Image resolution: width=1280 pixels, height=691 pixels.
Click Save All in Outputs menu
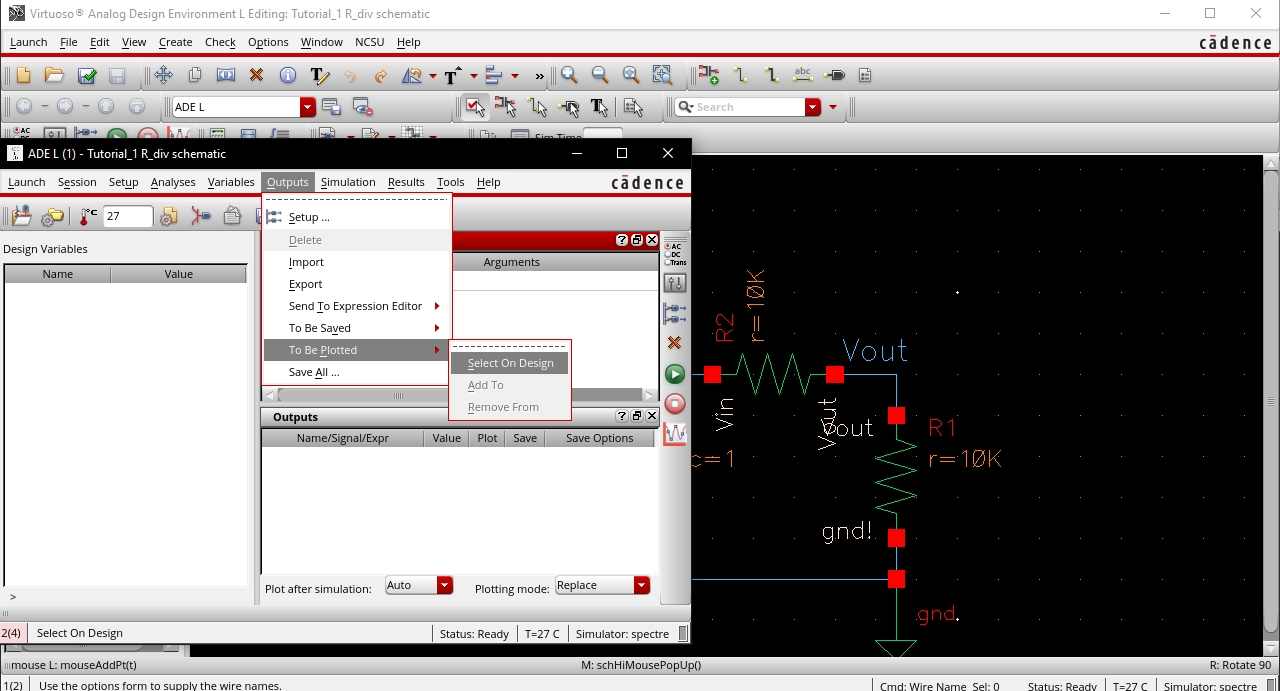coord(314,372)
